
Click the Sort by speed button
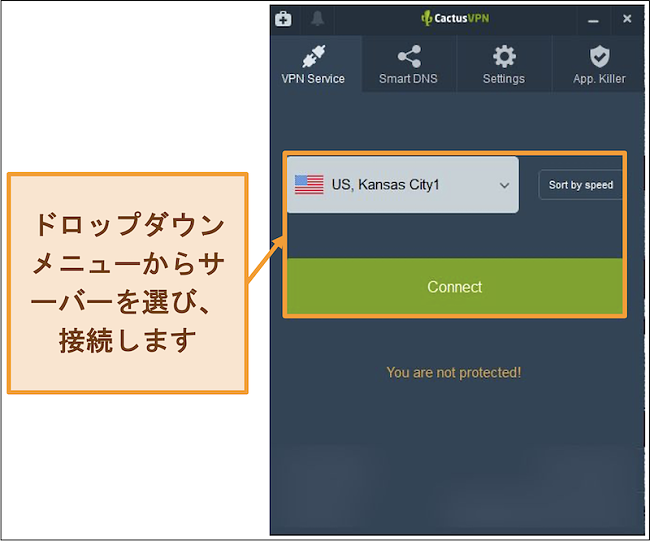580,185
